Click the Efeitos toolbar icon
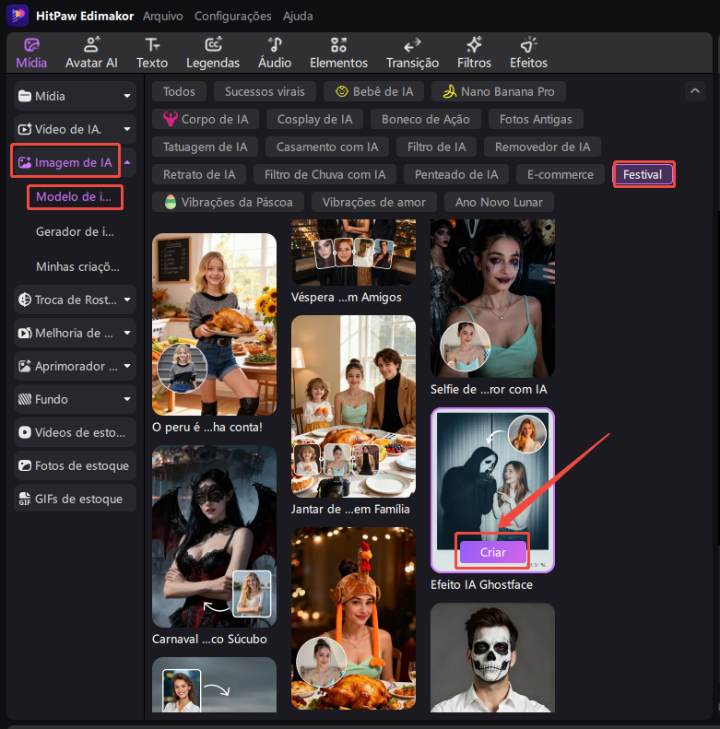720x729 pixels. [x=529, y=45]
